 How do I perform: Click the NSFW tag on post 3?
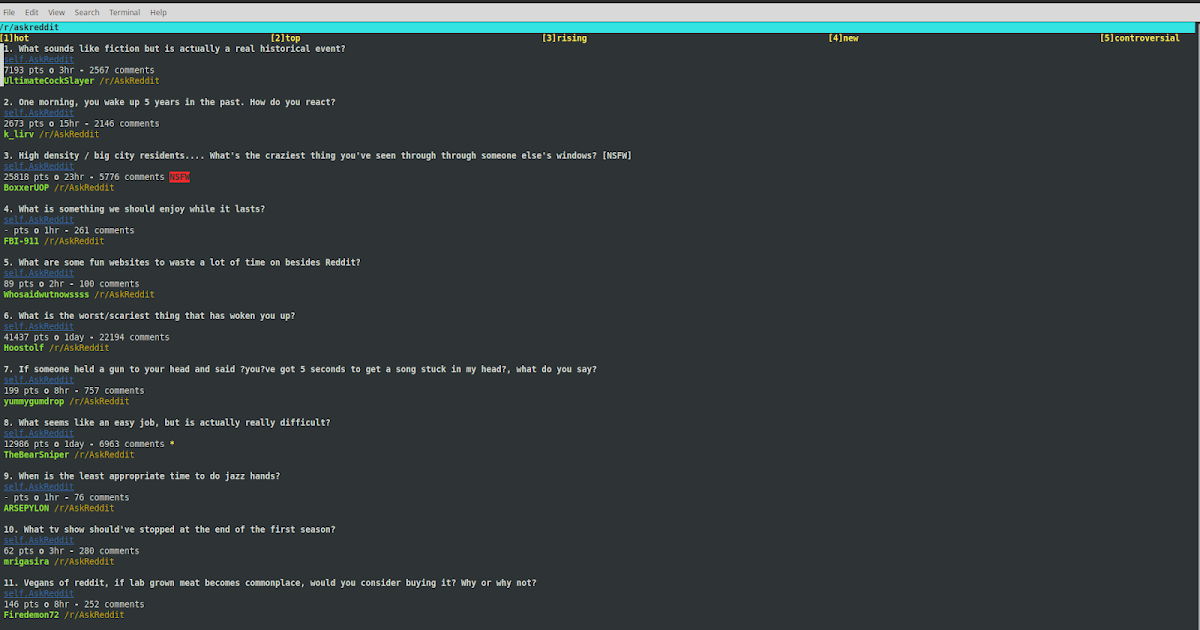click(178, 176)
